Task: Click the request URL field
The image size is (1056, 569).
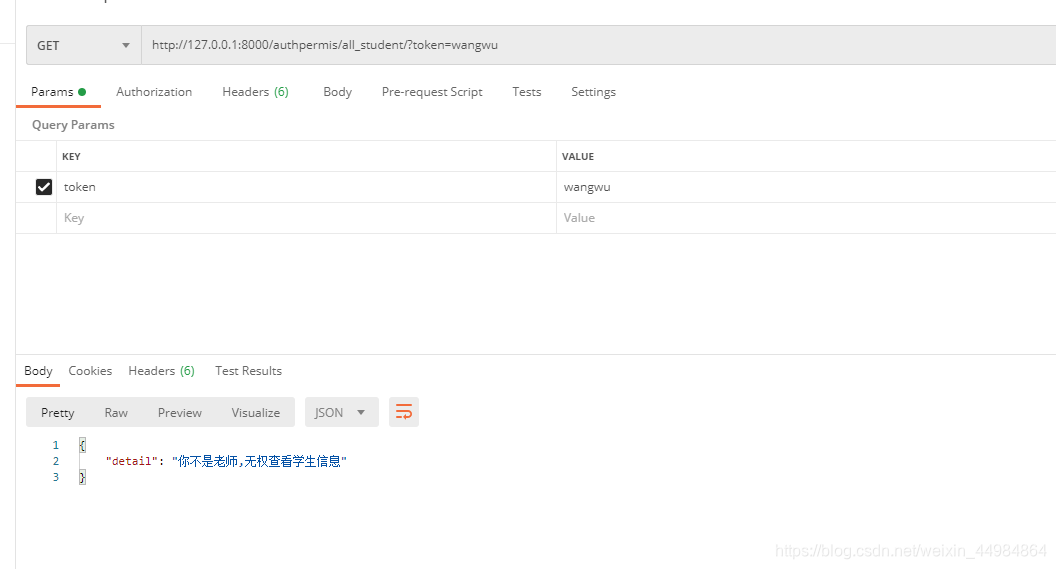Action: point(598,45)
